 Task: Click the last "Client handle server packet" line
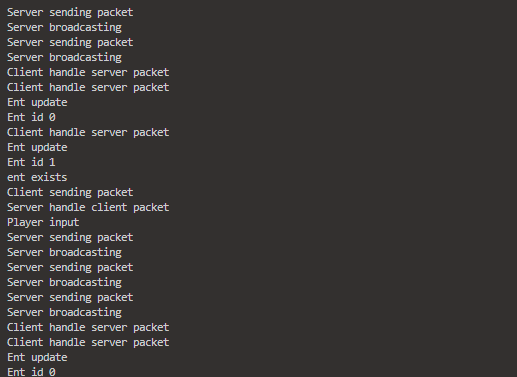click(x=88, y=342)
